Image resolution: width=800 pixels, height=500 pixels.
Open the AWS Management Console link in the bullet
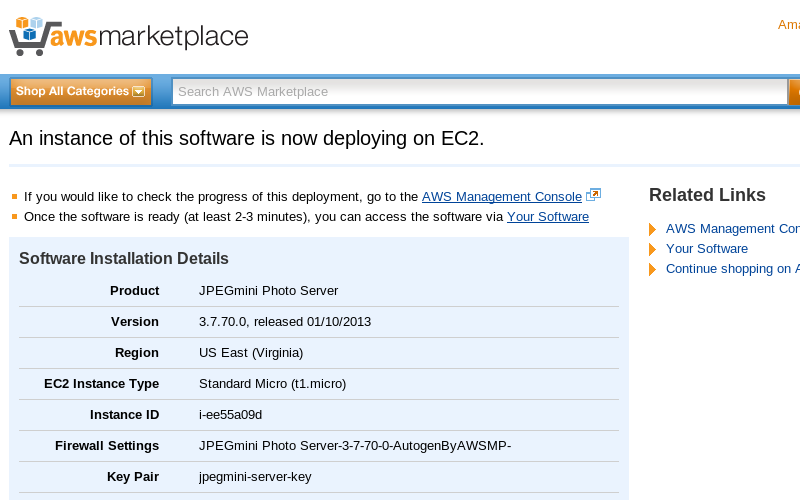(x=502, y=196)
